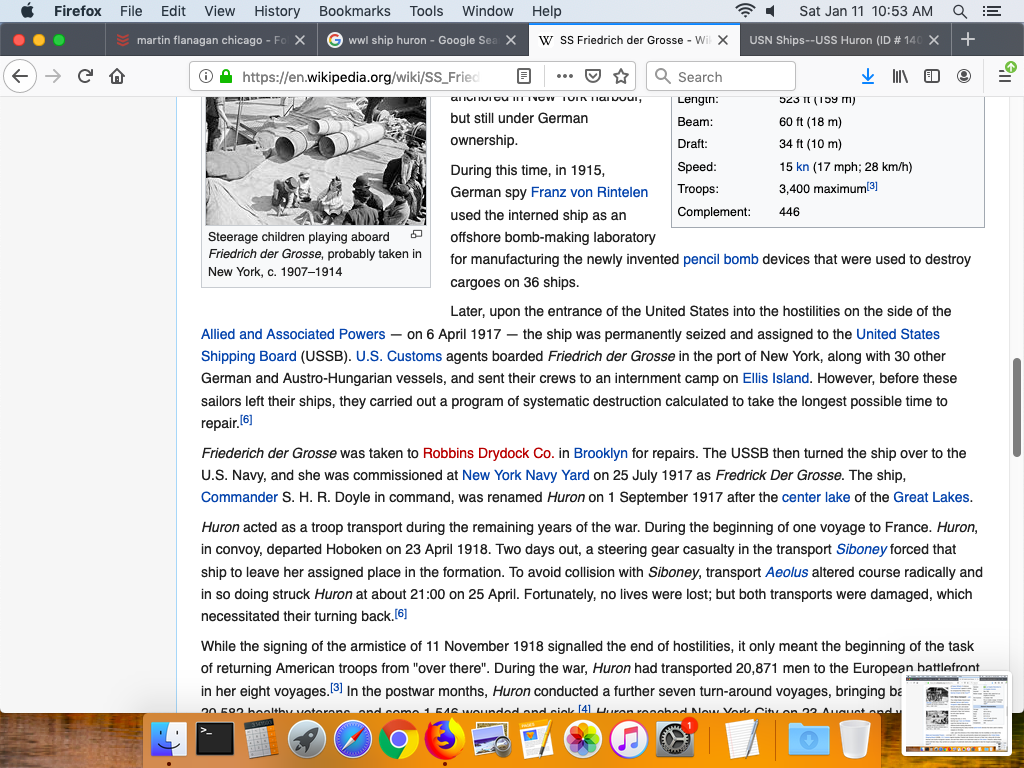The width and height of the screenshot is (1024, 768).
Task: Bookmark this page with the star
Action: click(621, 77)
